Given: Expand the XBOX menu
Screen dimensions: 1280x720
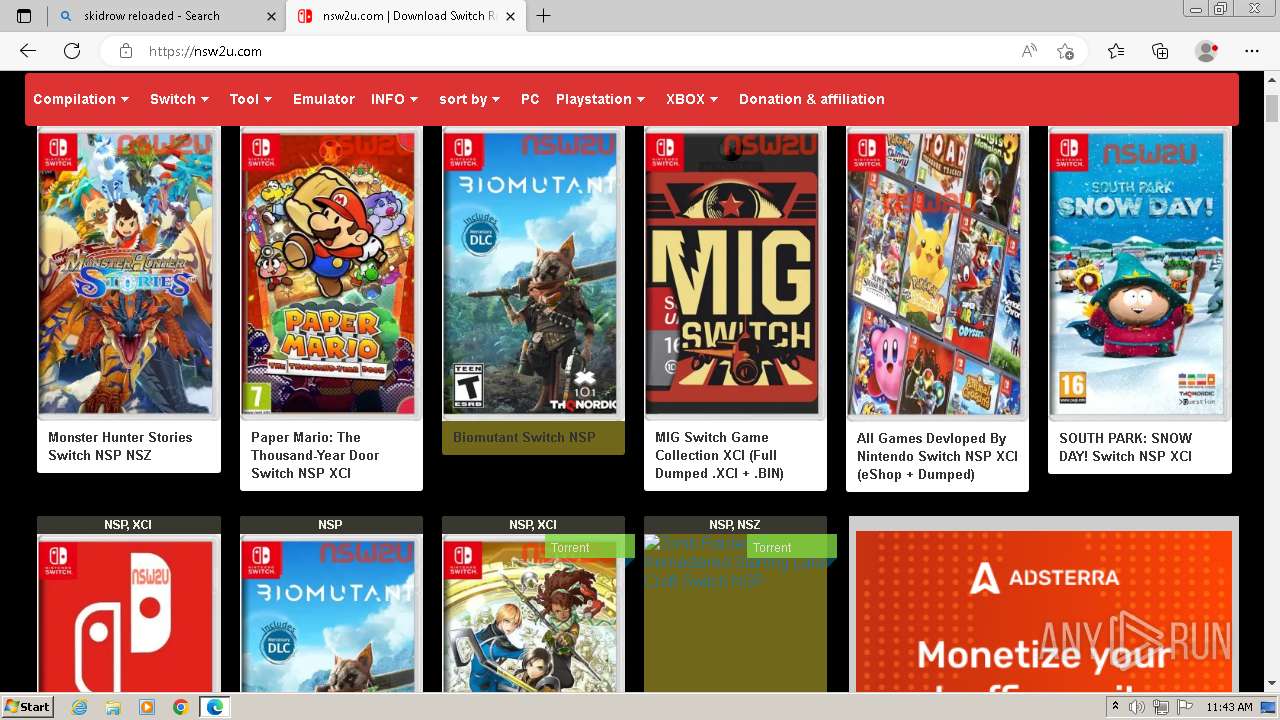Looking at the screenshot, I should (x=692, y=99).
